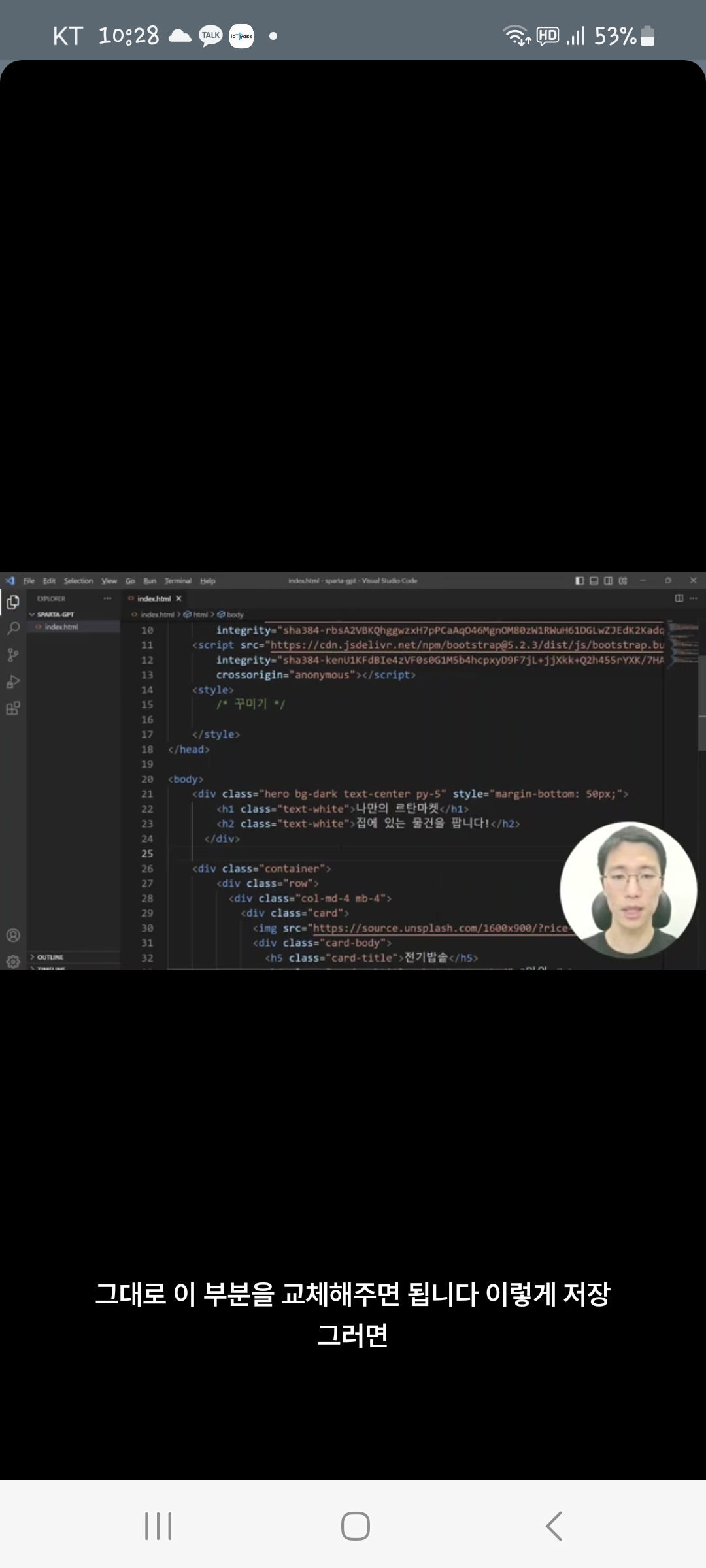Click the div class="card-body" line
The image size is (706, 1568).
coord(322,943)
